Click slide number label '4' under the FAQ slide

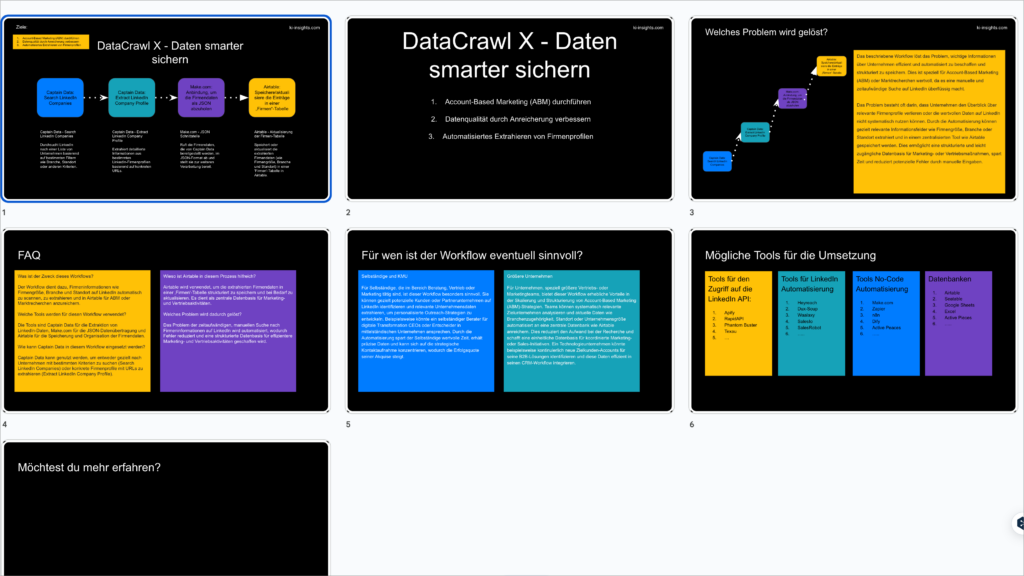(x=5, y=424)
